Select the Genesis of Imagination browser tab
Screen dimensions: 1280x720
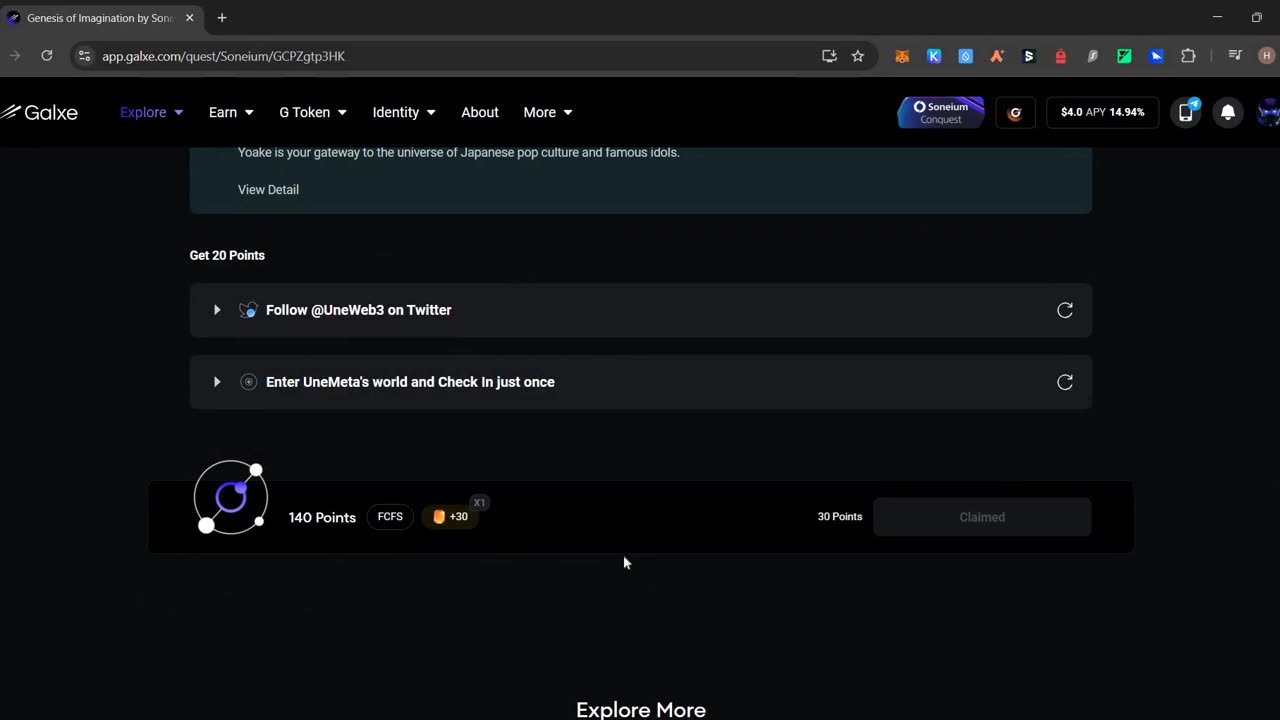[100, 18]
